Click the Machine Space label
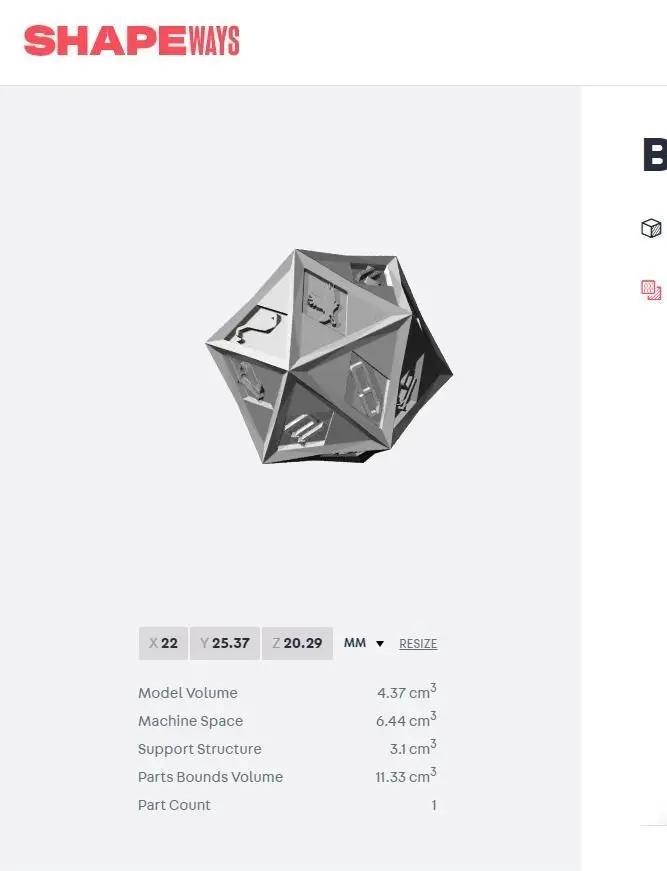This screenshot has width=667, height=871. click(190, 721)
